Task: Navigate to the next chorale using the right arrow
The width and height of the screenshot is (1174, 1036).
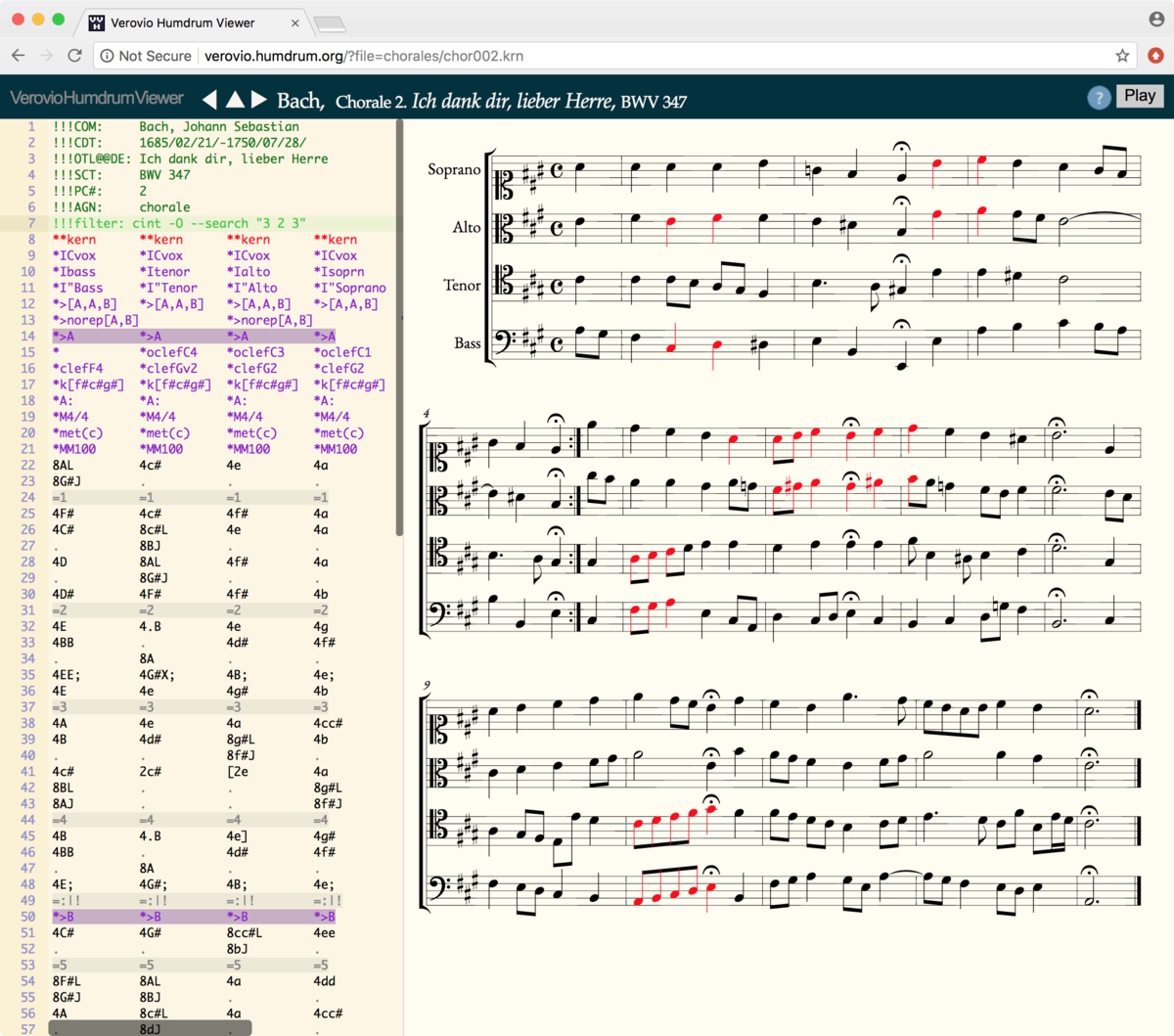Action: (257, 99)
